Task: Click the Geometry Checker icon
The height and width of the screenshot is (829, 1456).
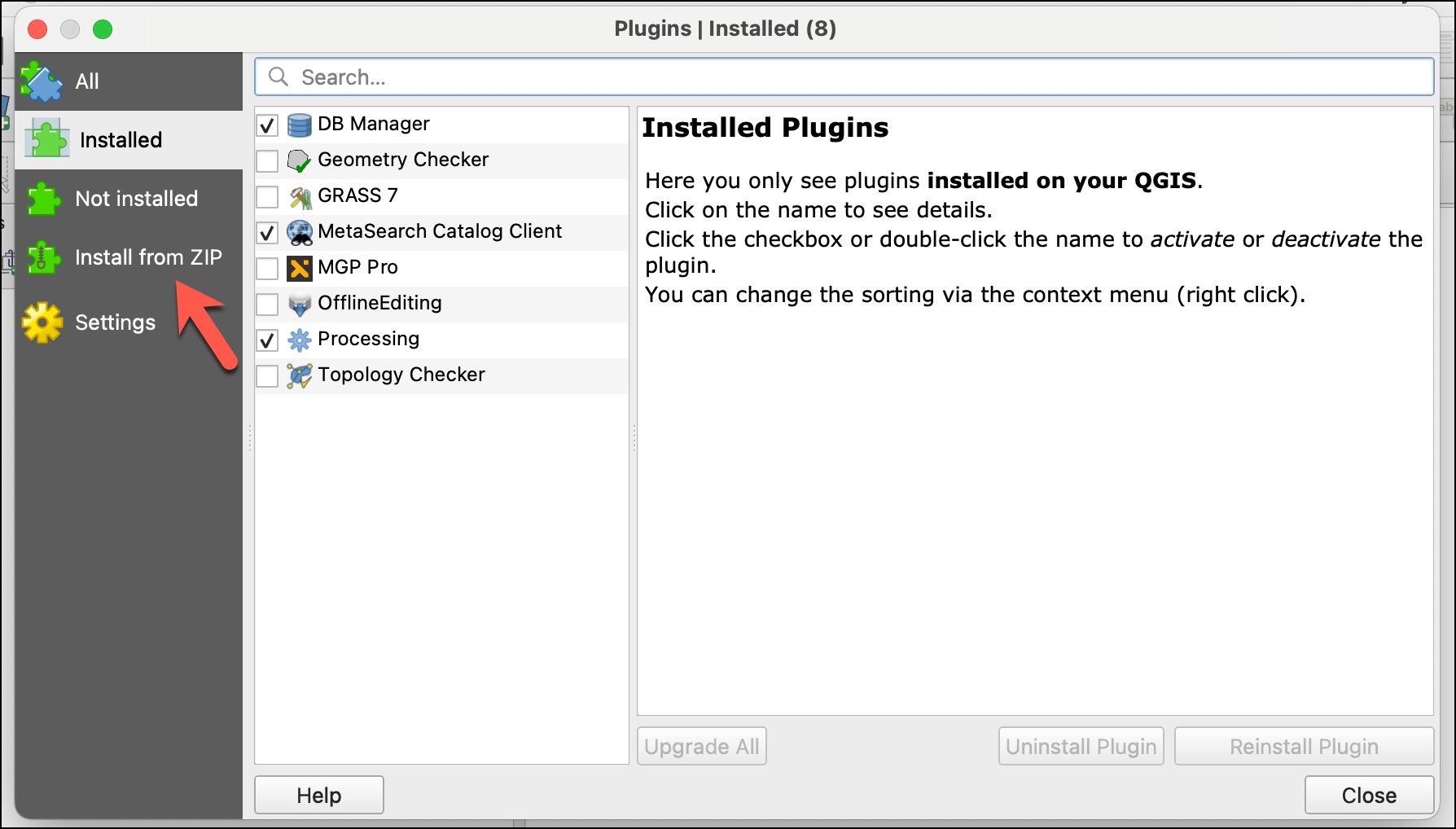Action: coord(300,160)
